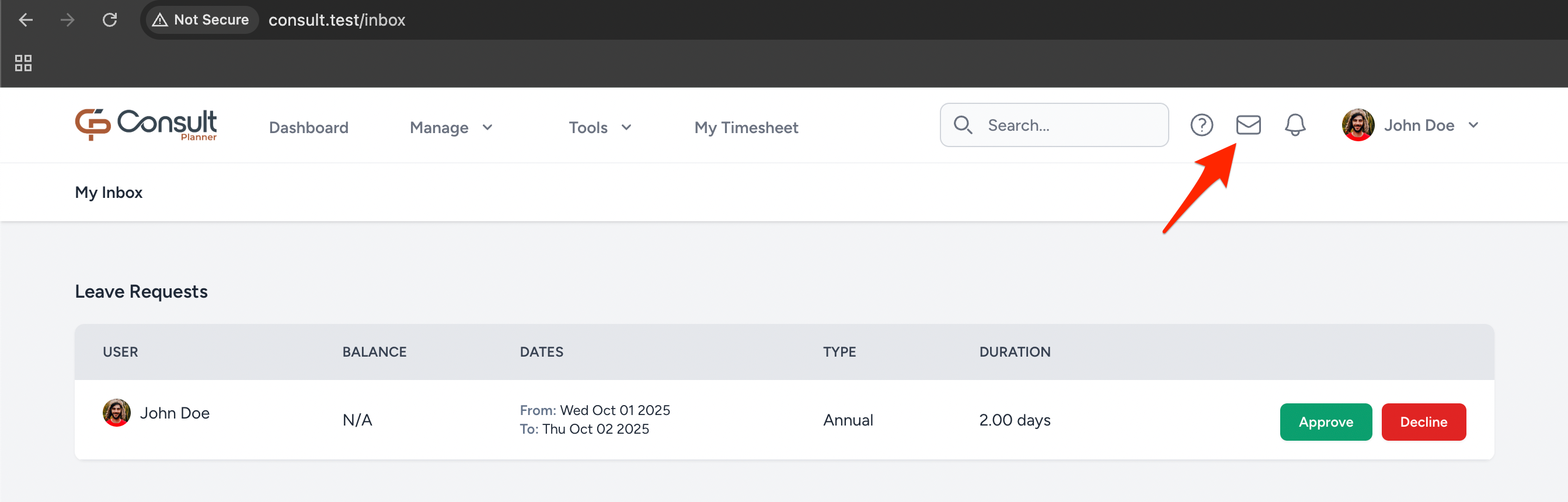This screenshot has width=1568, height=502.
Task: Decline John Doe's leave request
Action: coord(1423,421)
